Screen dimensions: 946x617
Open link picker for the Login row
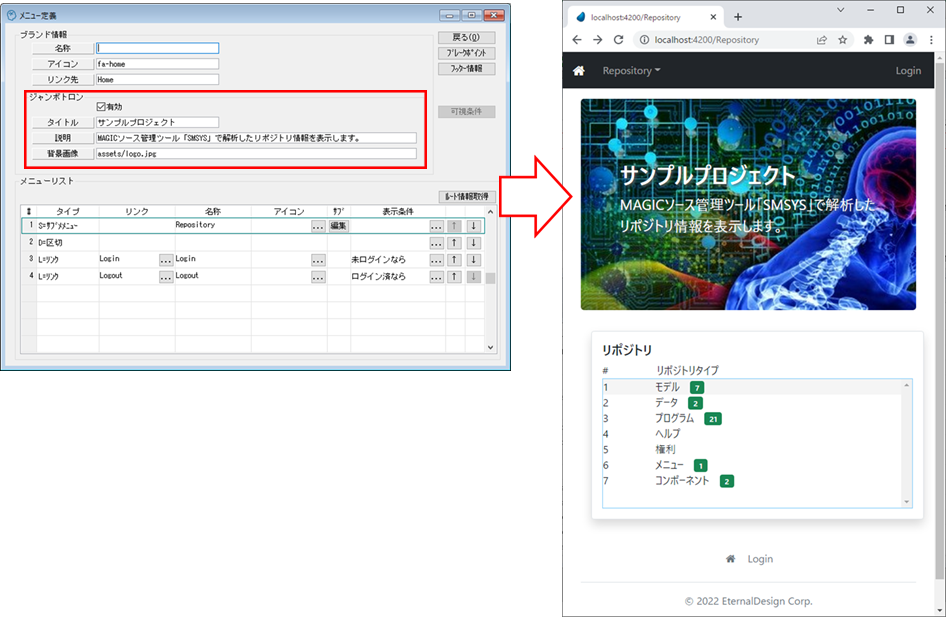[166, 260]
